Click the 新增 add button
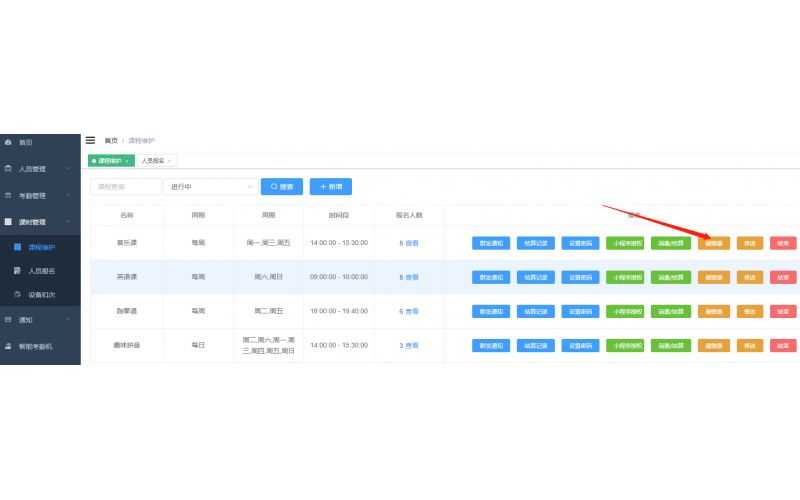800x500 pixels. tap(330, 186)
